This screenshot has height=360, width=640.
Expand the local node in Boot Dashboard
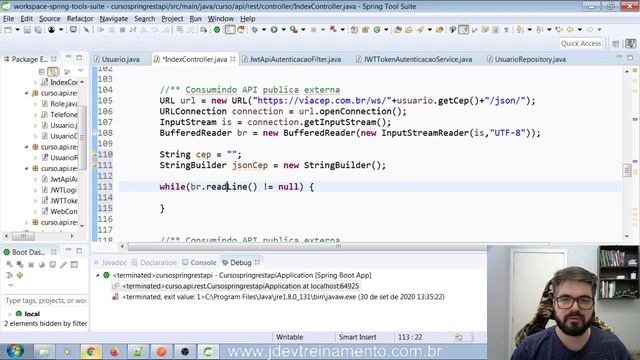pyautogui.click(x=10, y=314)
